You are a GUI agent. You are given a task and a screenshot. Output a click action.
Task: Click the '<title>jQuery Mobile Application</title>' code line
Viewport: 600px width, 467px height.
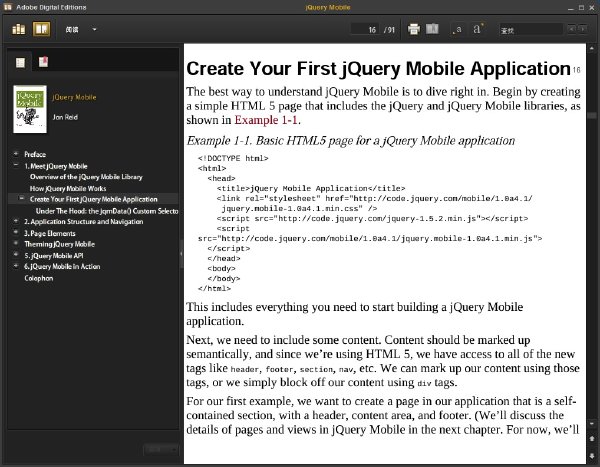(x=311, y=188)
